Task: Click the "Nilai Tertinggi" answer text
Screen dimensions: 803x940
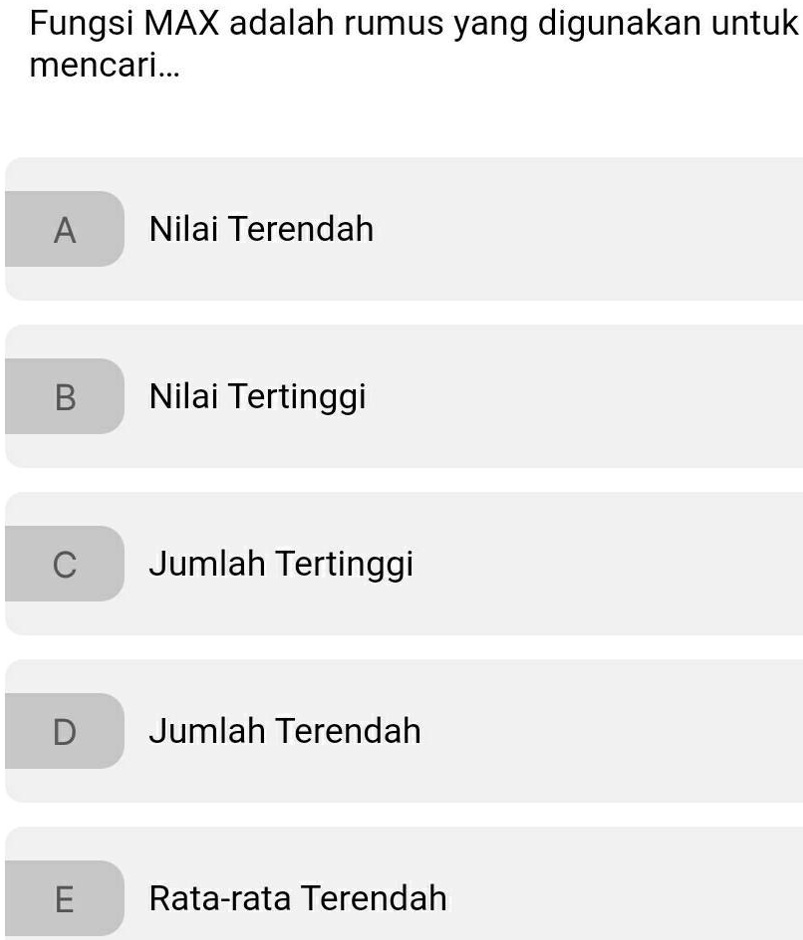Action: click(x=257, y=396)
